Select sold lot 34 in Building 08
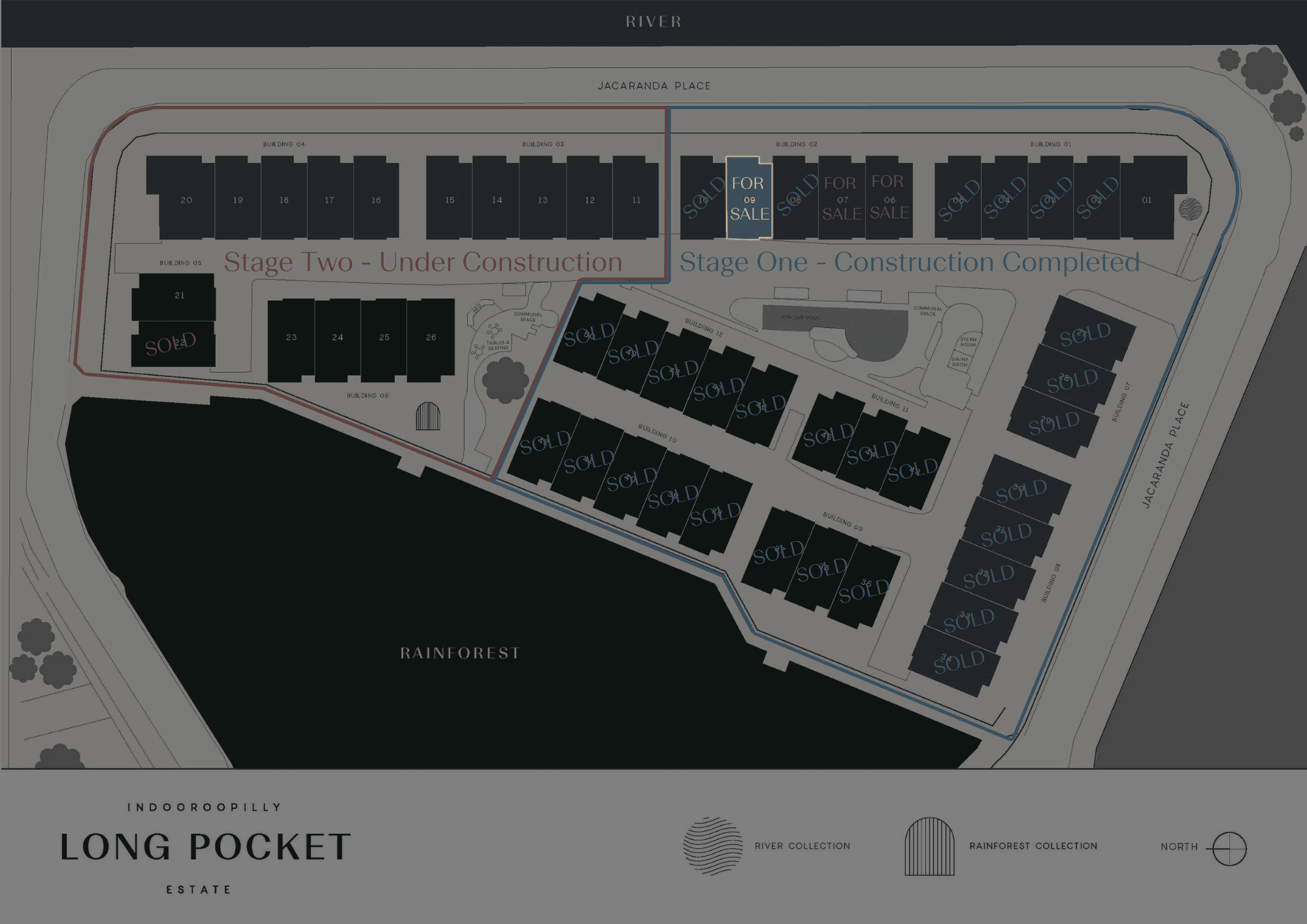The image size is (1307, 924). (x=956, y=663)
